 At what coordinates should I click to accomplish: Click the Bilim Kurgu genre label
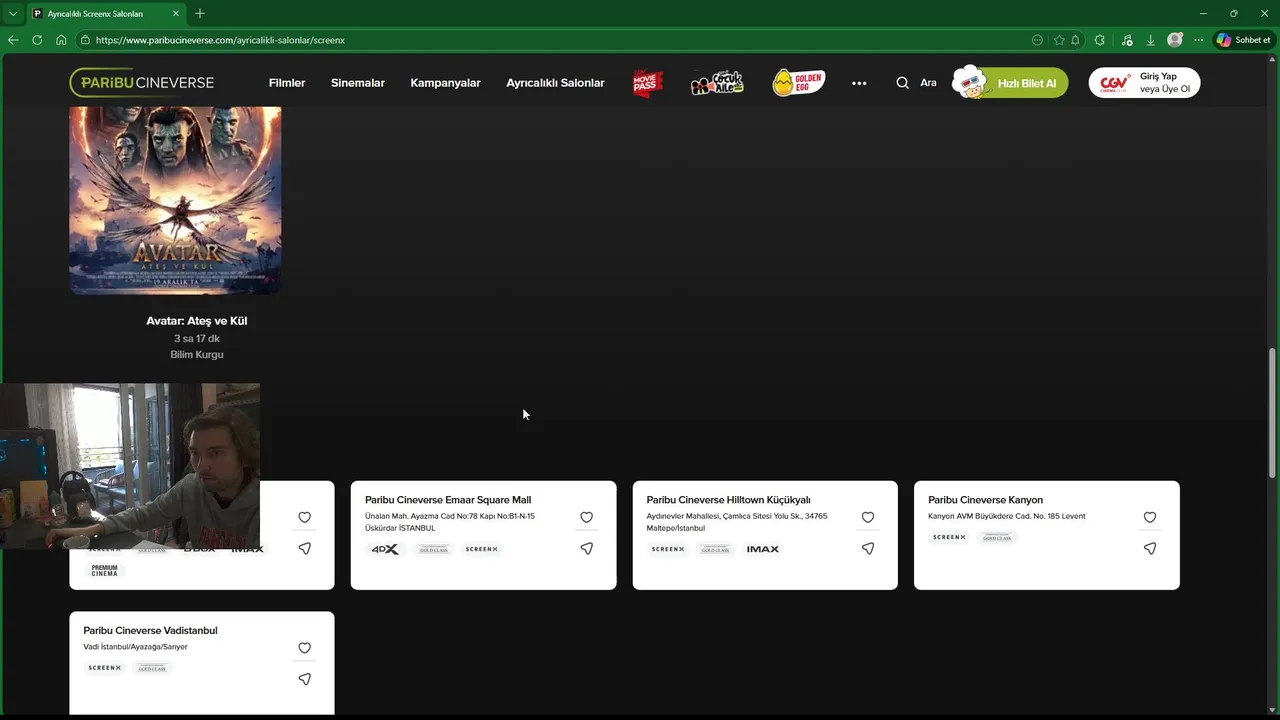[x=197, y=355]
